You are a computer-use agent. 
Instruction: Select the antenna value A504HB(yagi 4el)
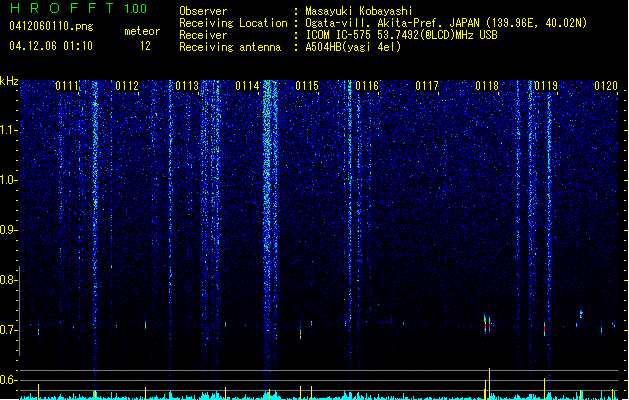coord(353,47)
